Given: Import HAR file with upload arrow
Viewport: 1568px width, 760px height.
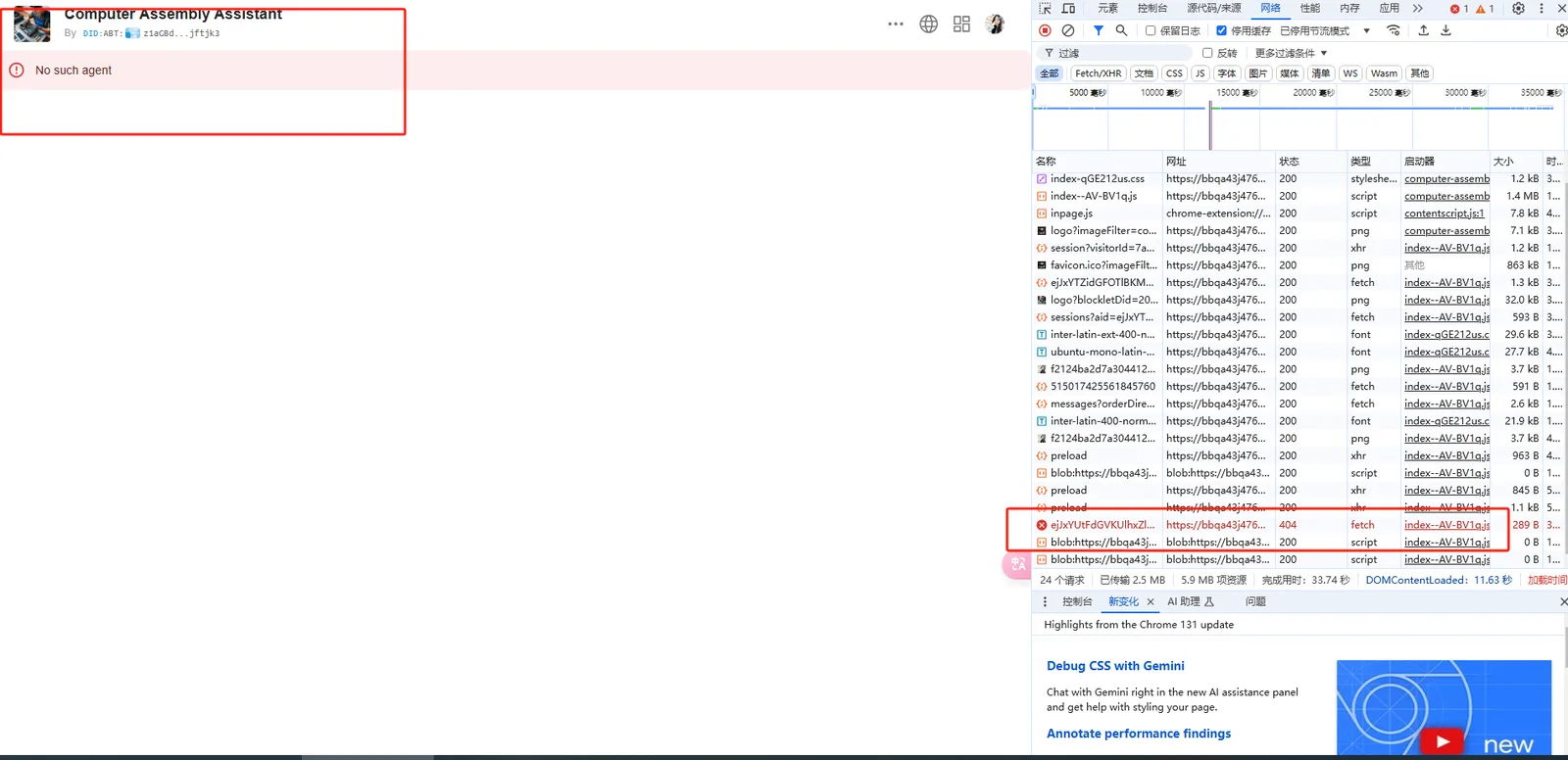Looking at the screenshot, I should tap(1423, 30).
